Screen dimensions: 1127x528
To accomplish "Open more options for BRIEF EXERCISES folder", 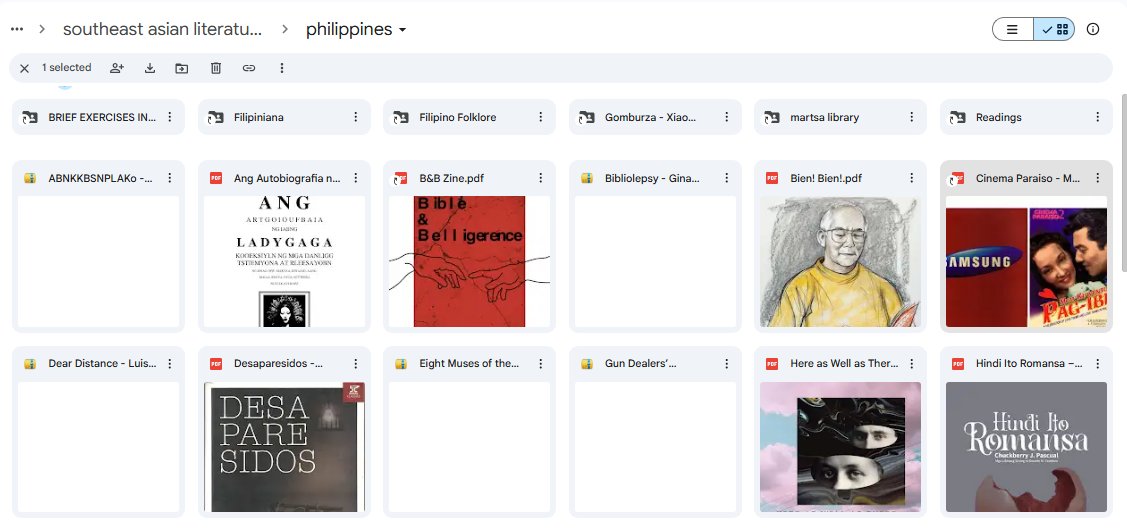I will pos(170,117).
